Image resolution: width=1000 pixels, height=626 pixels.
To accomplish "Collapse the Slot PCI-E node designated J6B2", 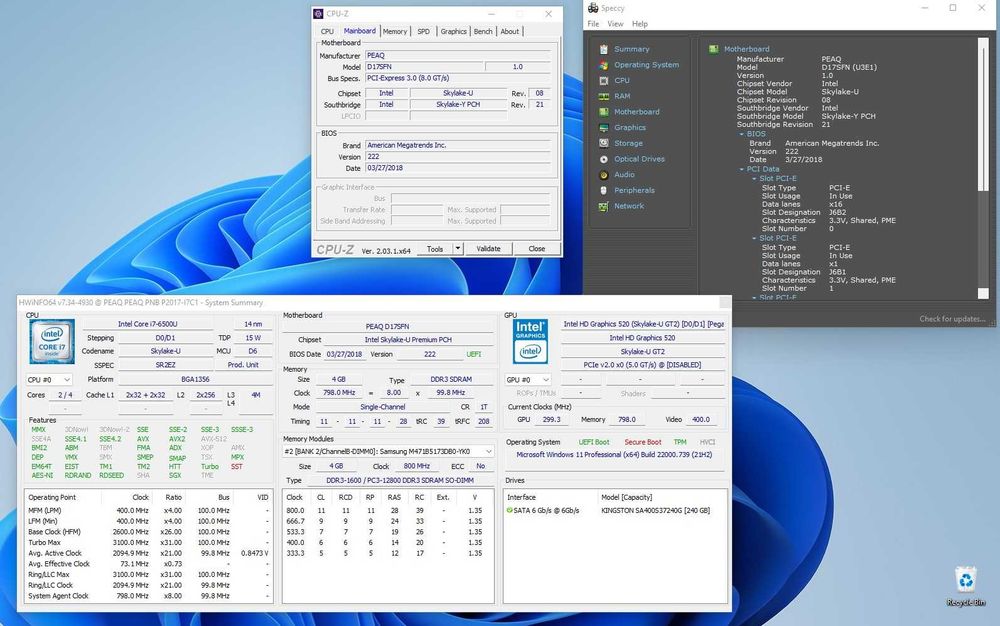I will (x=754, y=178).
